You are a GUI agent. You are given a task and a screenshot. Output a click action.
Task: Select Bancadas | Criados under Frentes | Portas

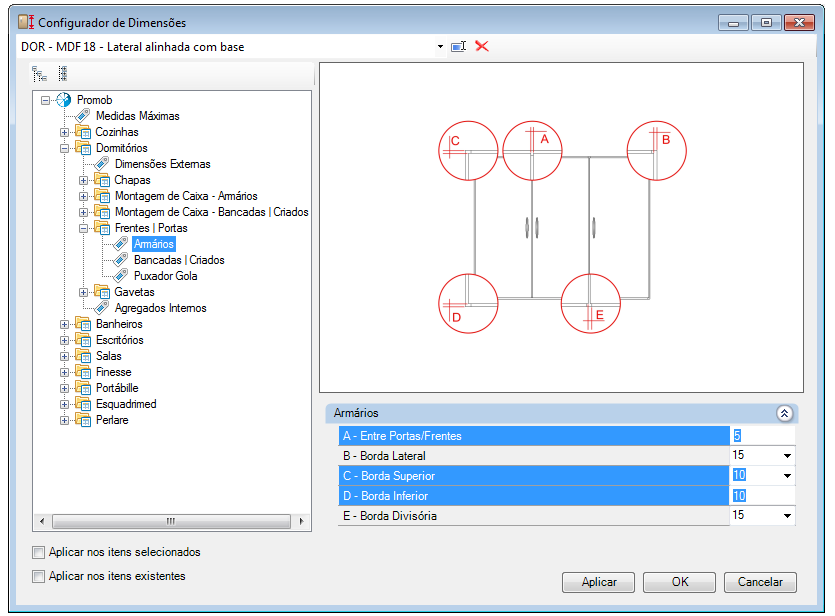(x=179, y=260)
